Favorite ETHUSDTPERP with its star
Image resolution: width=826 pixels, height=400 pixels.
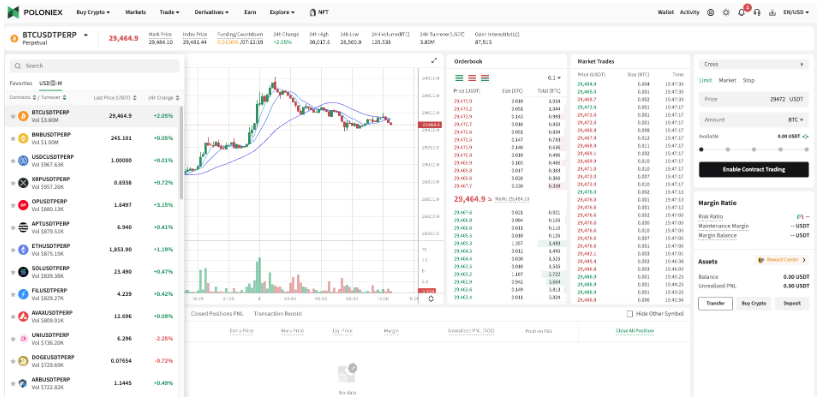13,250
